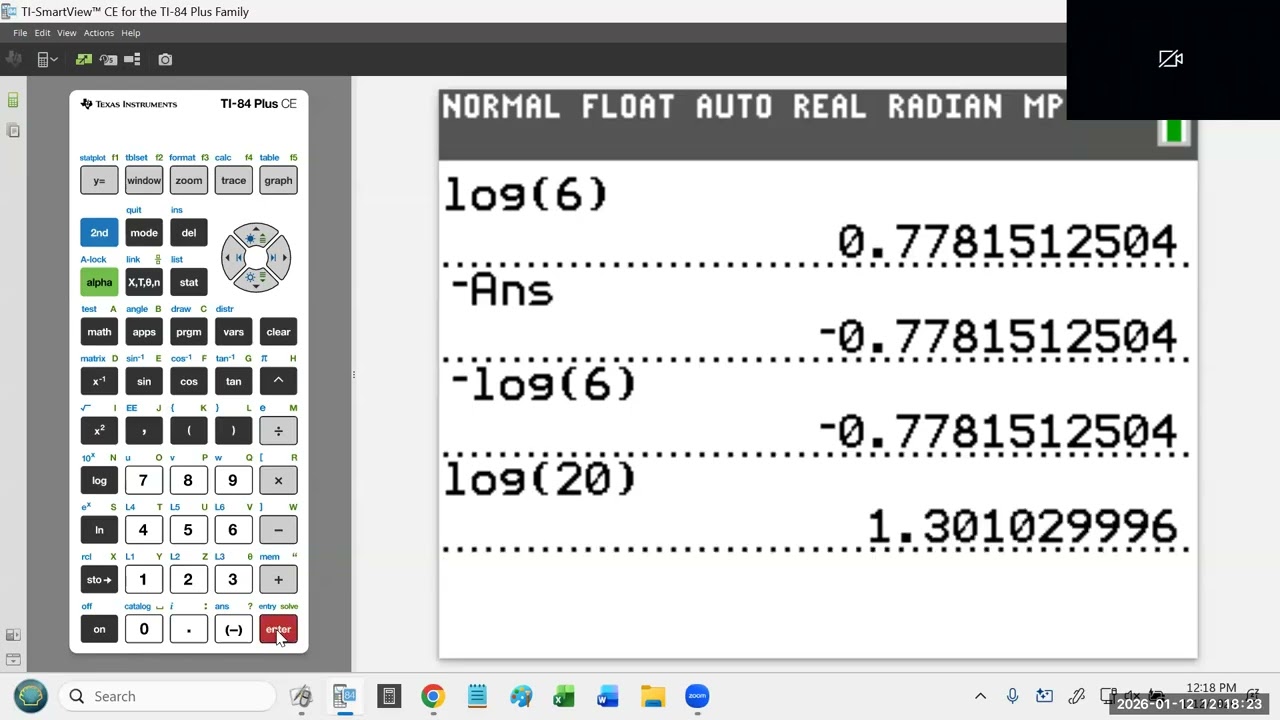Click the x² key

(x=99, y=431)
